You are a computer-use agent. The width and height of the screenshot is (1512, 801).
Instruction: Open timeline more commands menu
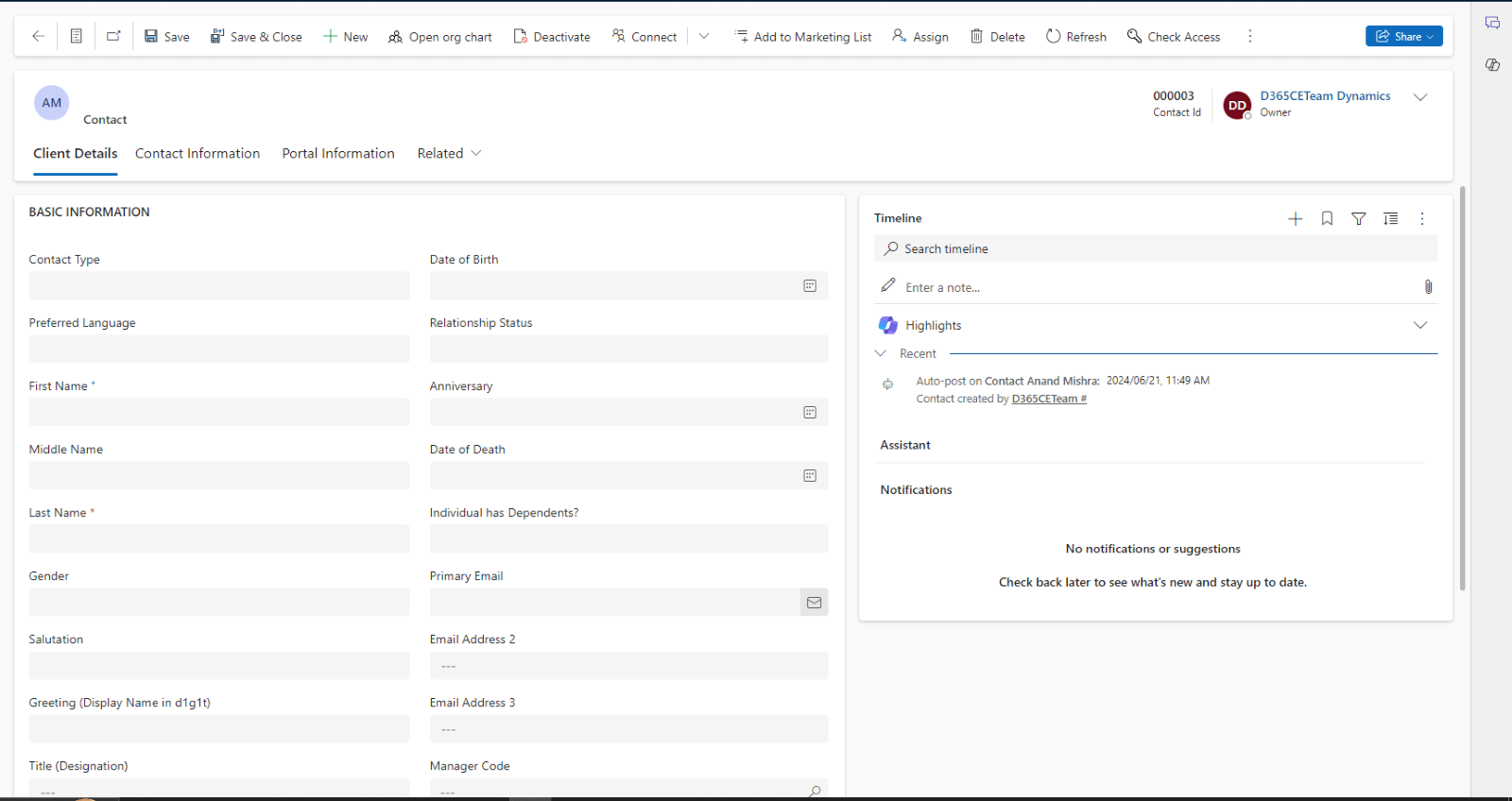tap(1422, 218)
